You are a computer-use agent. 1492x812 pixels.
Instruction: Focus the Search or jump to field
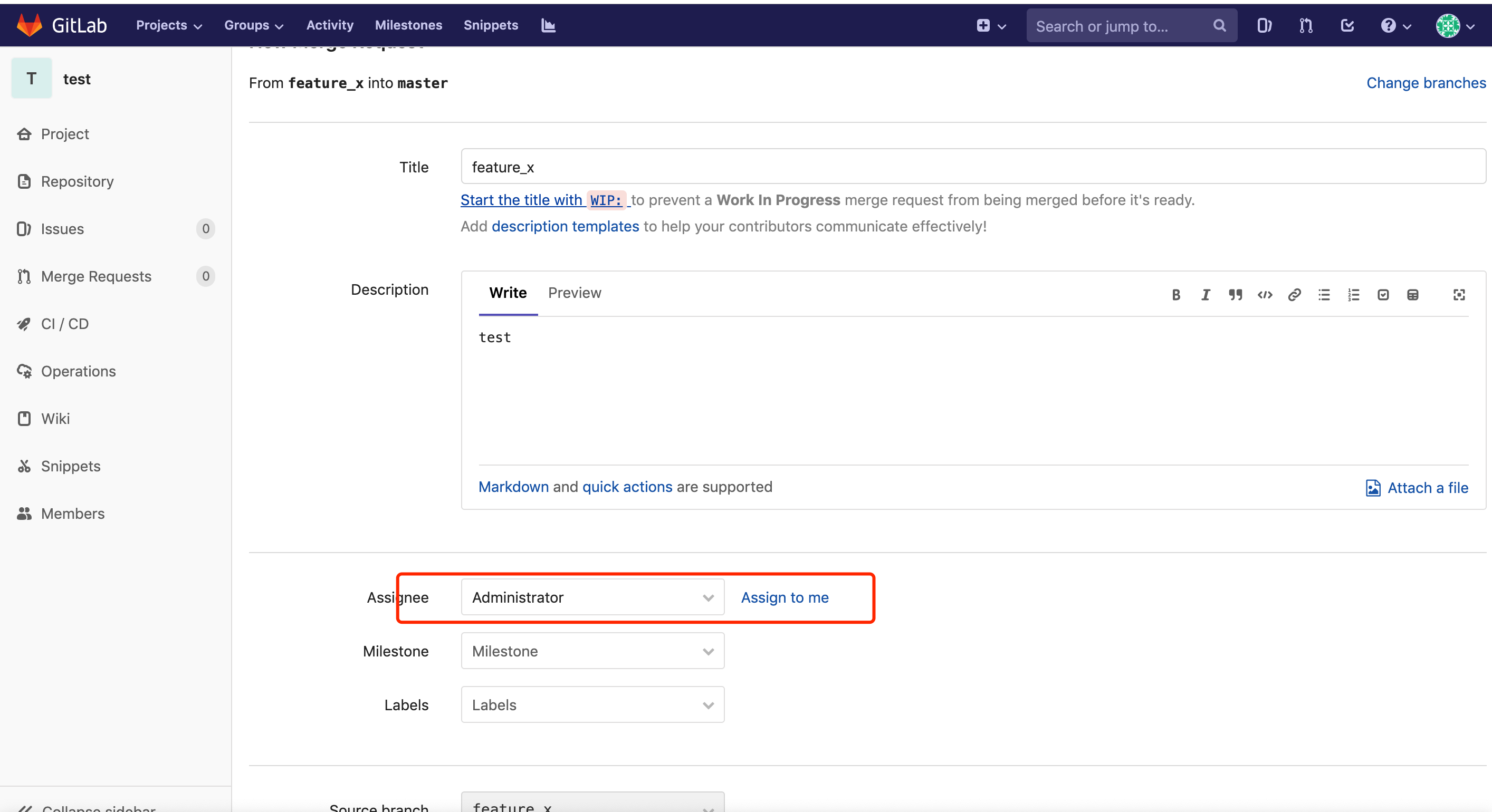(1131, 25)
